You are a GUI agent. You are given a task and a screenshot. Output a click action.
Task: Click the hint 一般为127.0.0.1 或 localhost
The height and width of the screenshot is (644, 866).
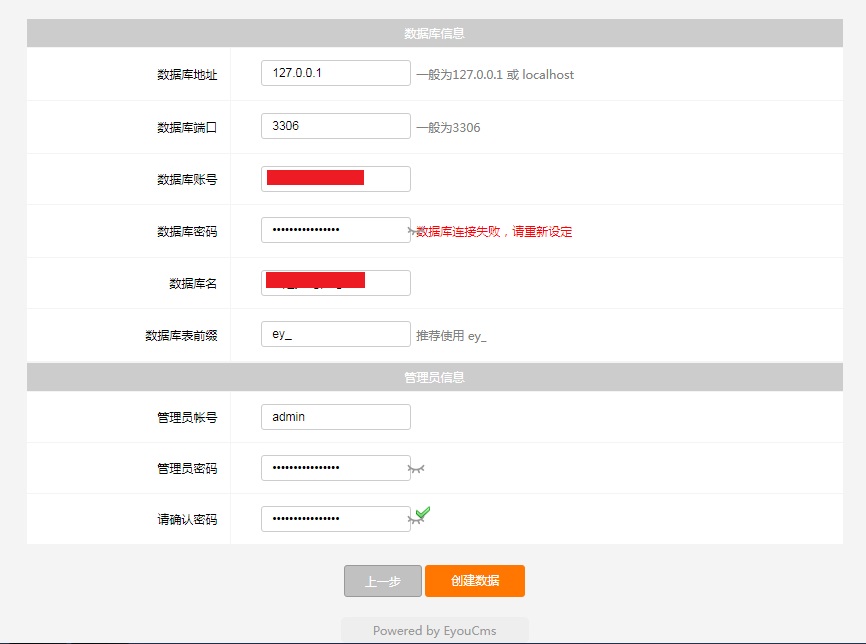495,75
